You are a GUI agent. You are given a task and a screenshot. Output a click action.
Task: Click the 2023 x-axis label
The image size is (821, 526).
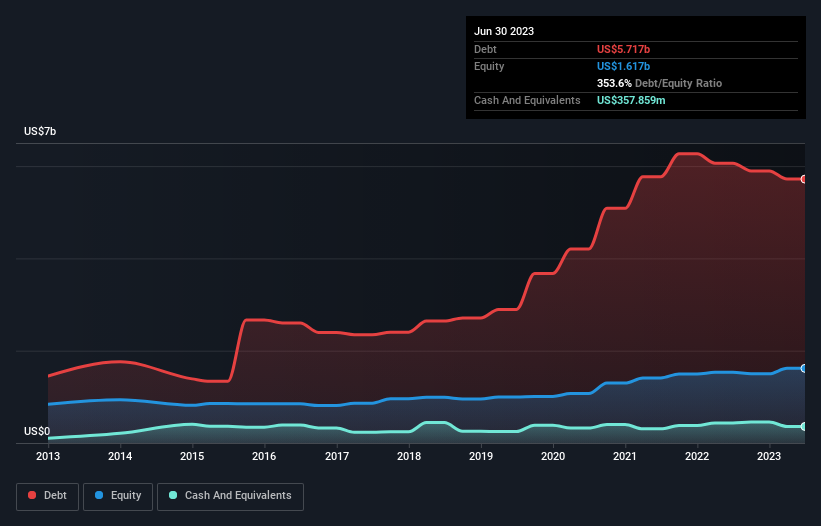(x=769, y=456)
